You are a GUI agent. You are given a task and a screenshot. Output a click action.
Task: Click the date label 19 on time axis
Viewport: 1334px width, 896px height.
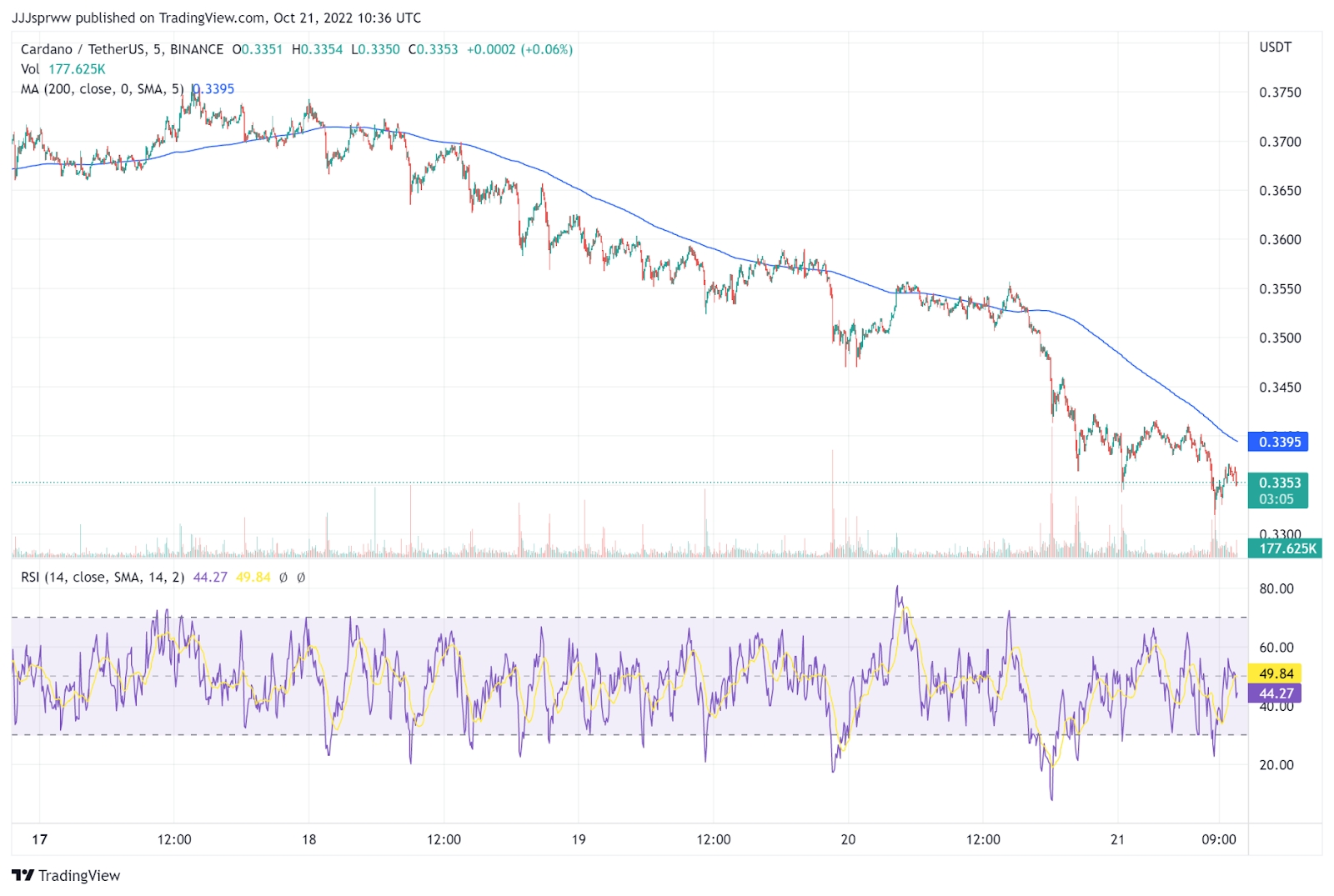[579, 839]
